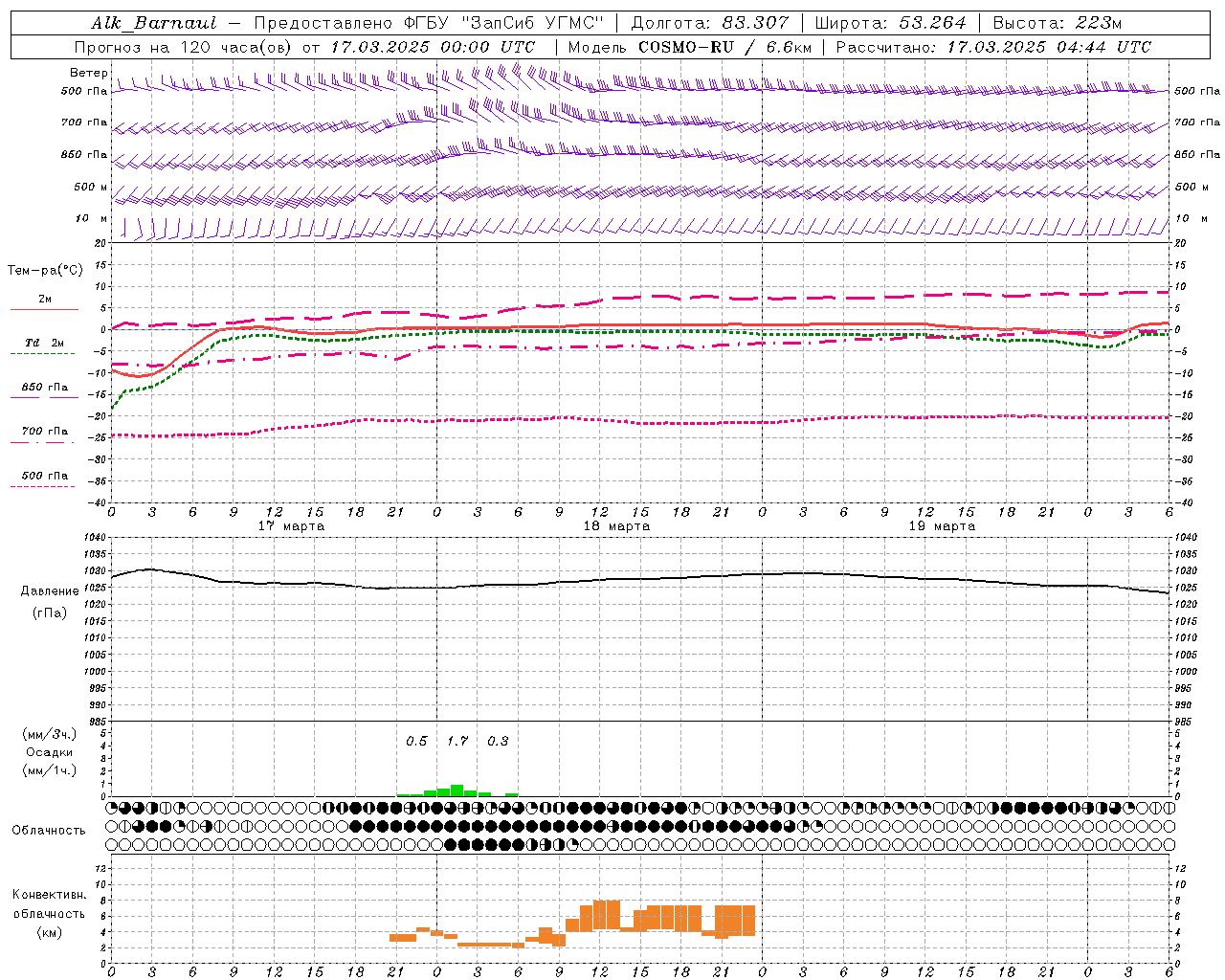This screenshot has width=1225, height=980.
Task: Click the precipitation total "0.3"
Action: pos(498,741)
